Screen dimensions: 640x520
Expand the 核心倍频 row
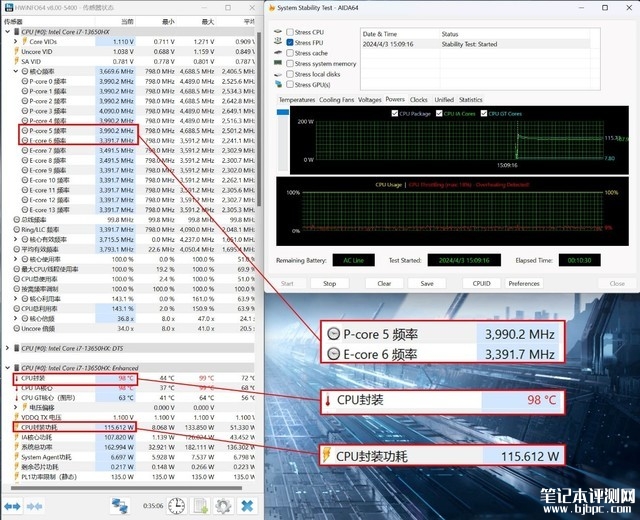pyautogui.click(x=16, y=318)
